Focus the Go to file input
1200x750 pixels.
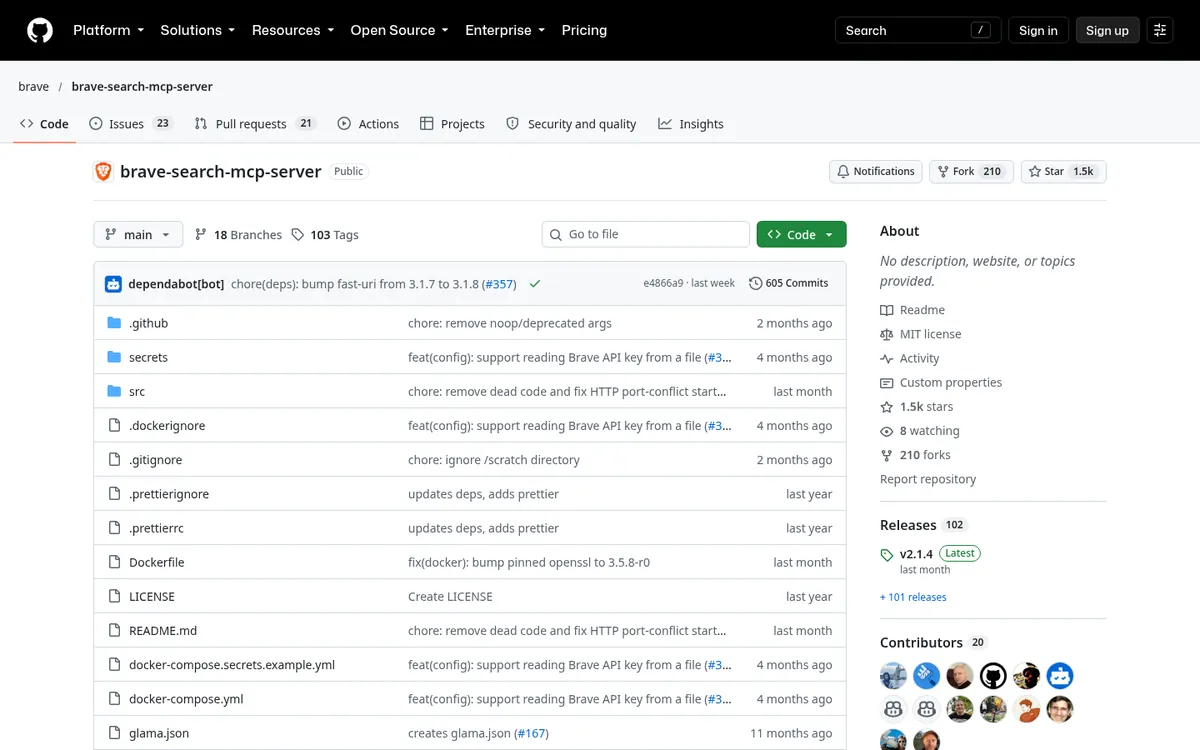(x=645, y=234)
